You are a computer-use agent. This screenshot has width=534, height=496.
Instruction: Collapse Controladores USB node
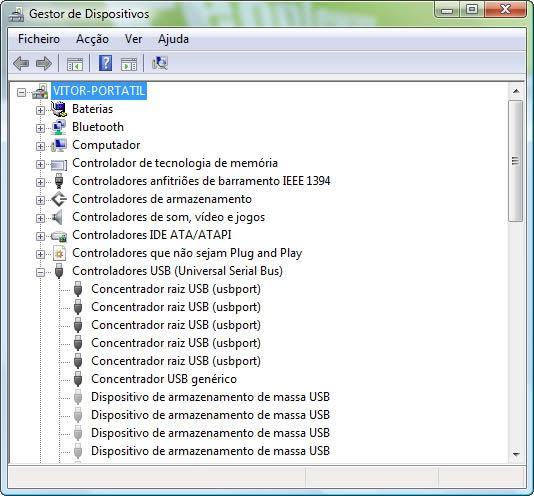[x=40, y=273]
